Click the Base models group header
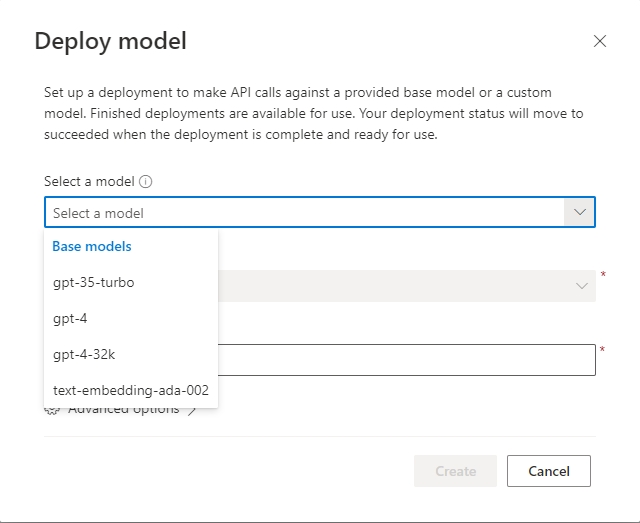640x523 pixels. point(92,246)
